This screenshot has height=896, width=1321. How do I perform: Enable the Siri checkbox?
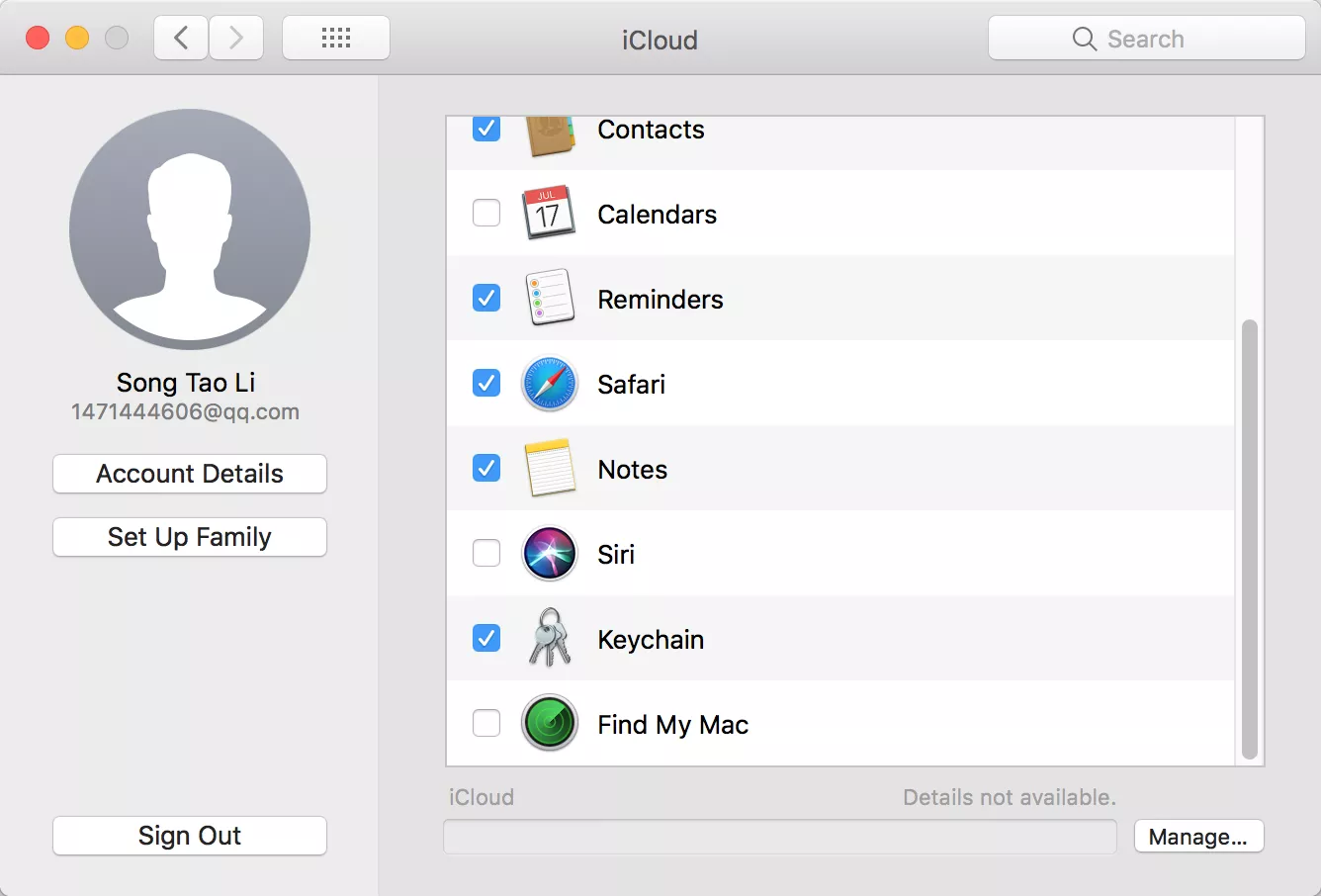486,553
